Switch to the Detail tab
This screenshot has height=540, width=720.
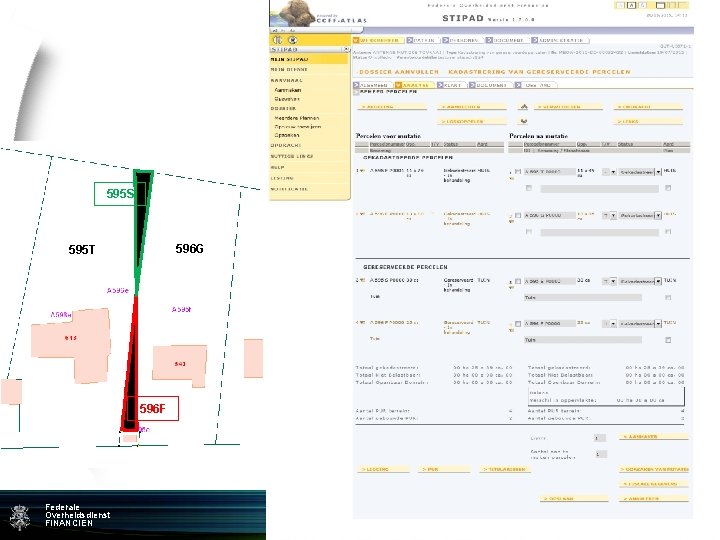422,40
